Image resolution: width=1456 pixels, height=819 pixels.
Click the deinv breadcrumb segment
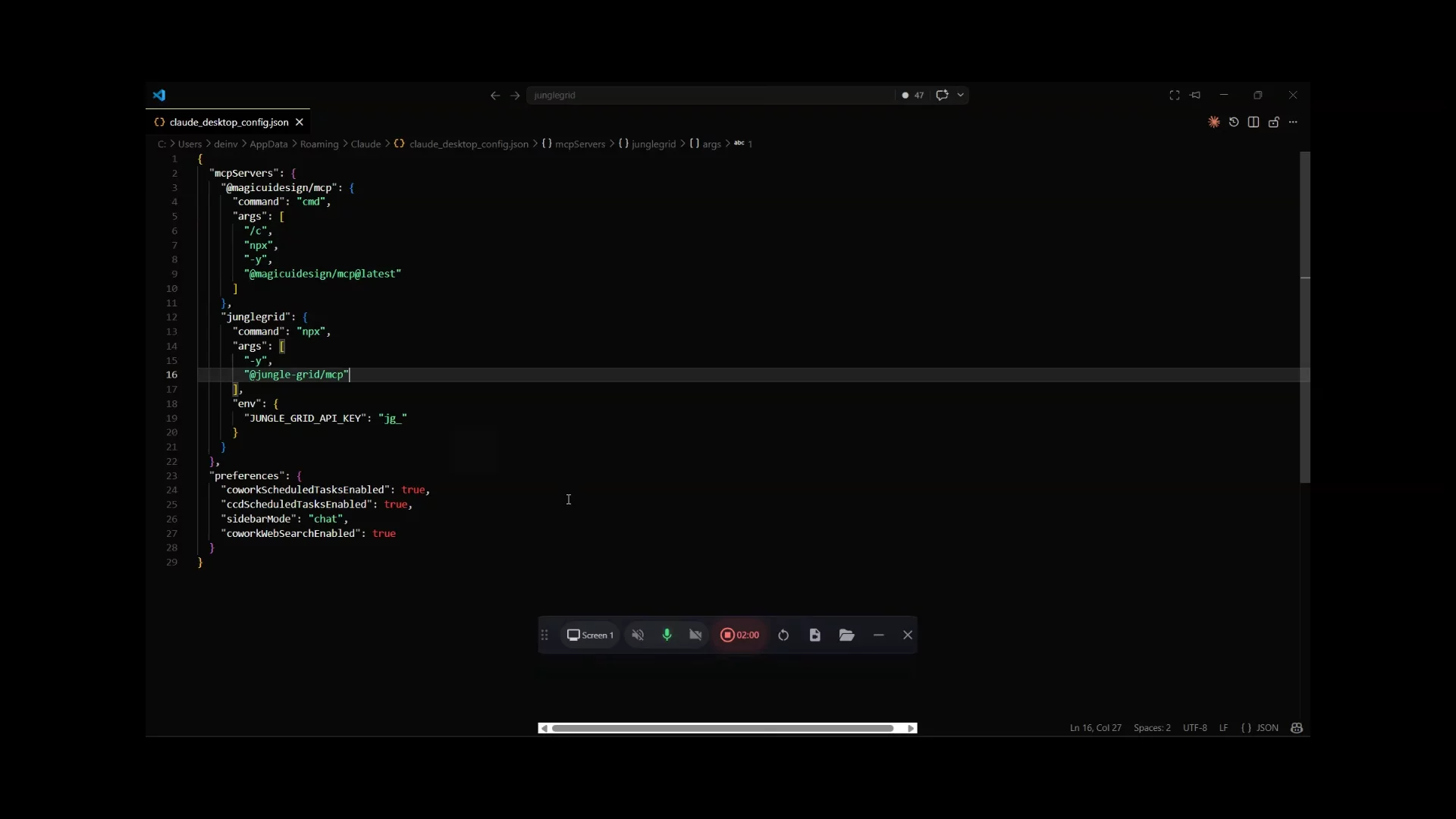point(226,144)
